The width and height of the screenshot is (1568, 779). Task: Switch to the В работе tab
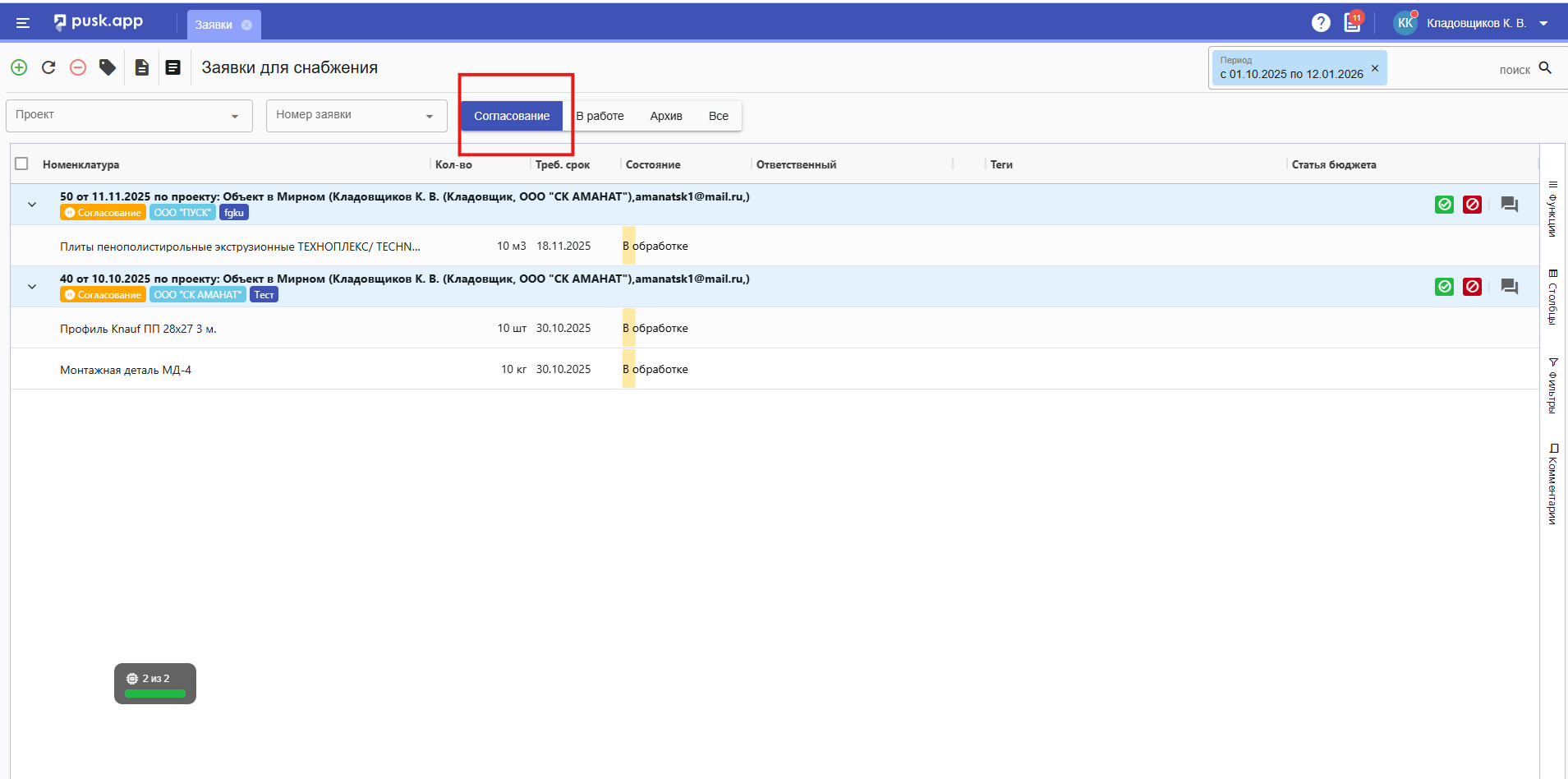[600, 116]
